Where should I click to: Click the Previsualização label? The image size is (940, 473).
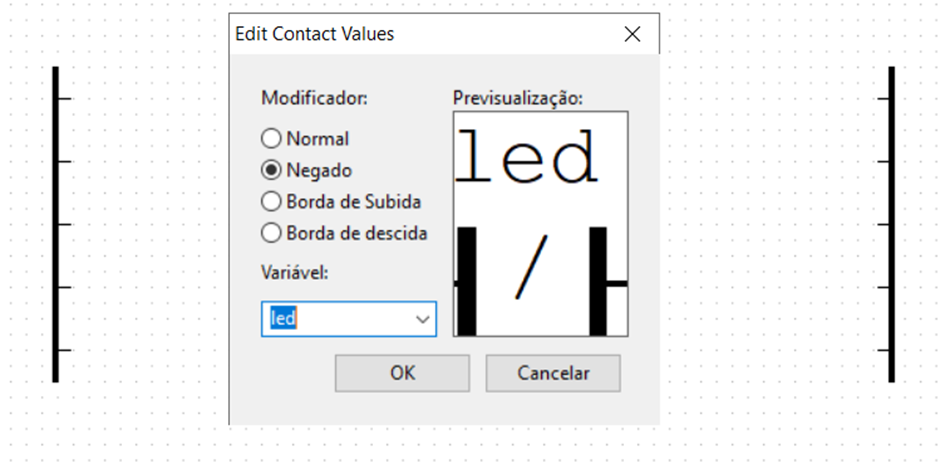518,98
